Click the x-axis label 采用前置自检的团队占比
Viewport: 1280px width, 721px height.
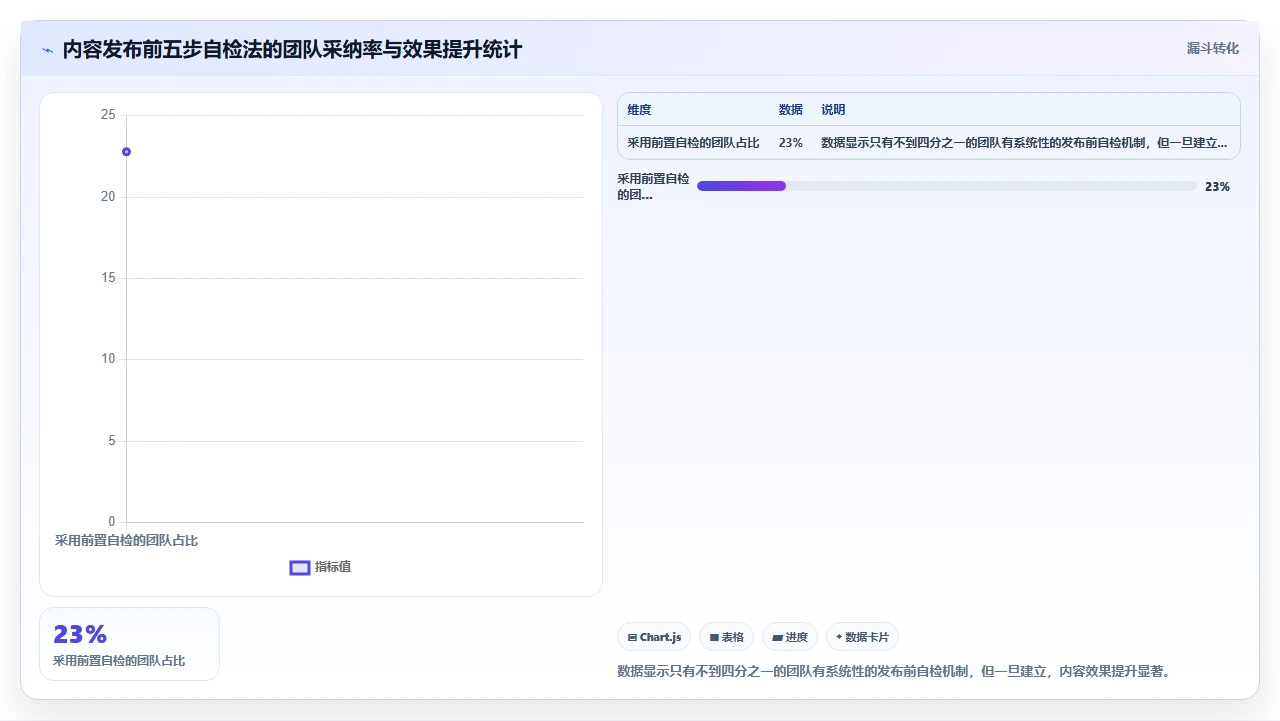click(x=126, y=541)
